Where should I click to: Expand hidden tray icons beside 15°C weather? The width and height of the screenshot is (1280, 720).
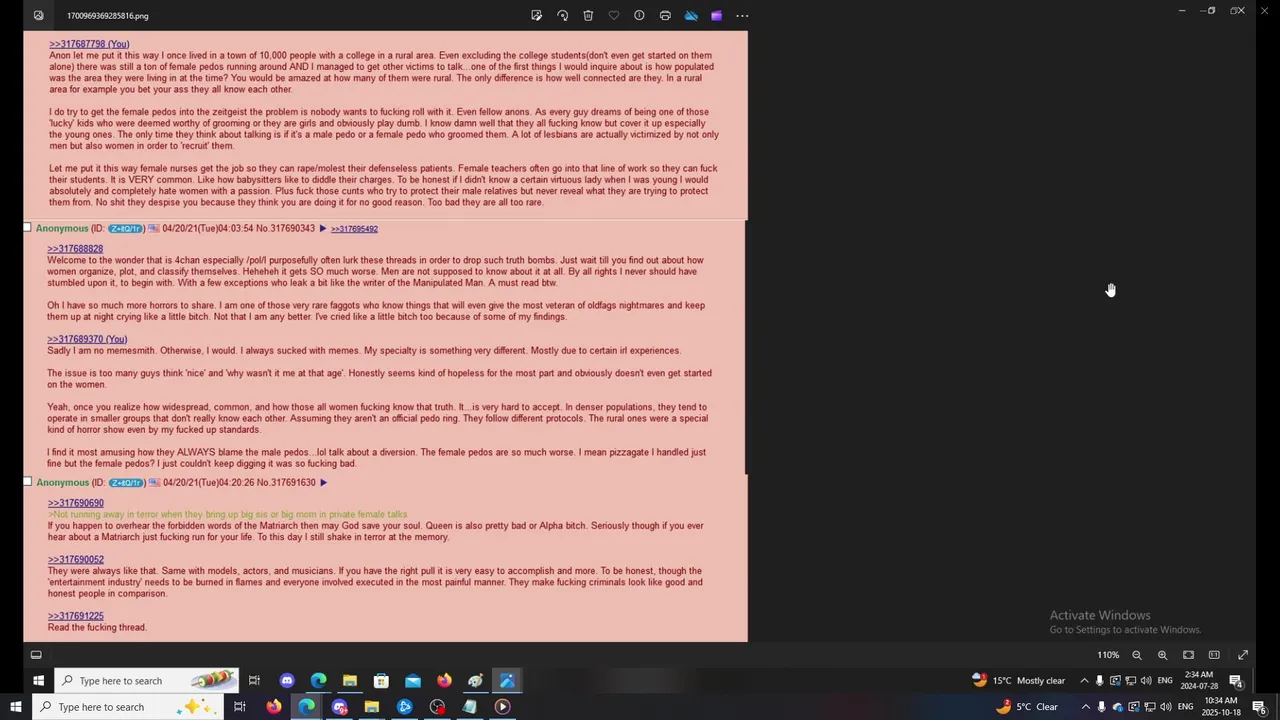pyautogui.click(x=1084, y=681)
